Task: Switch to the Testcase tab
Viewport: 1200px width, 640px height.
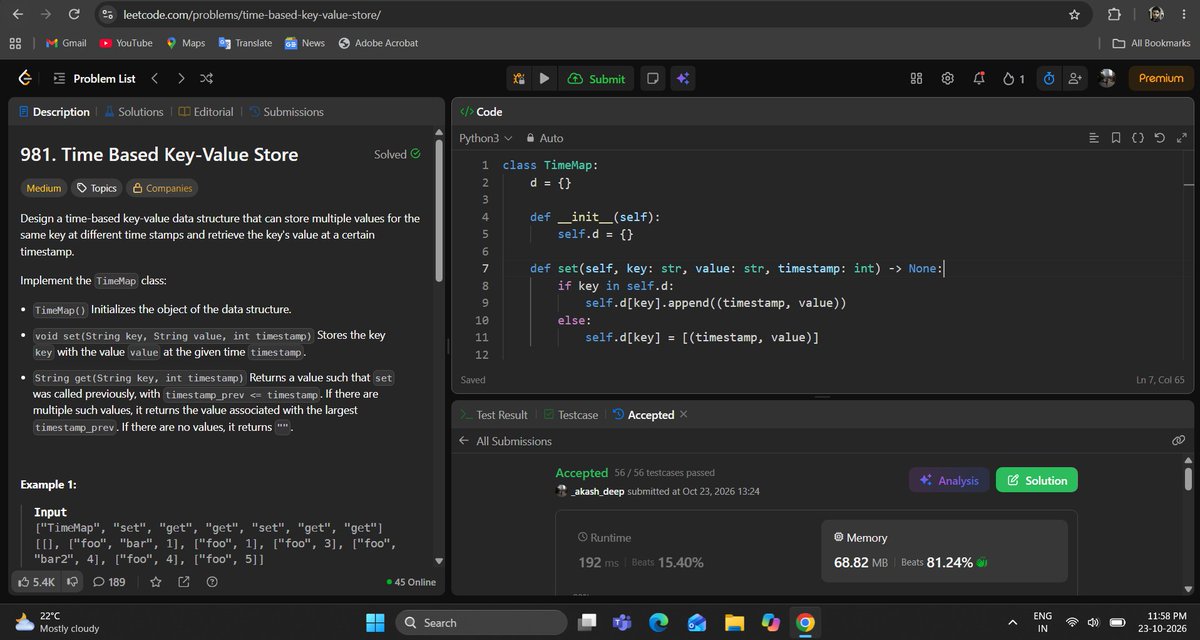Action: point(572,415)
